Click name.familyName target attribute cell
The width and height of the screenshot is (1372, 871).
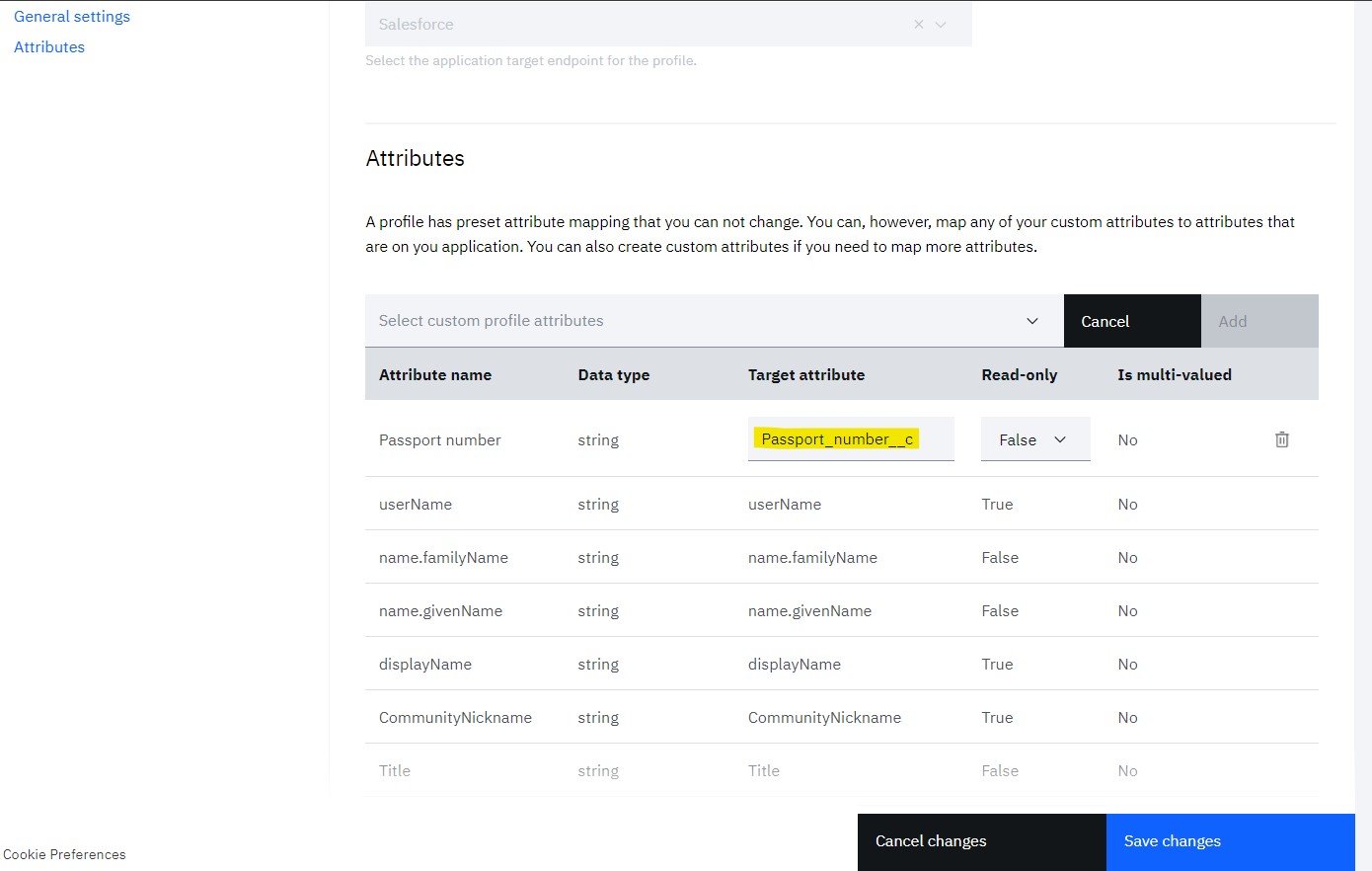pos(812,558)
